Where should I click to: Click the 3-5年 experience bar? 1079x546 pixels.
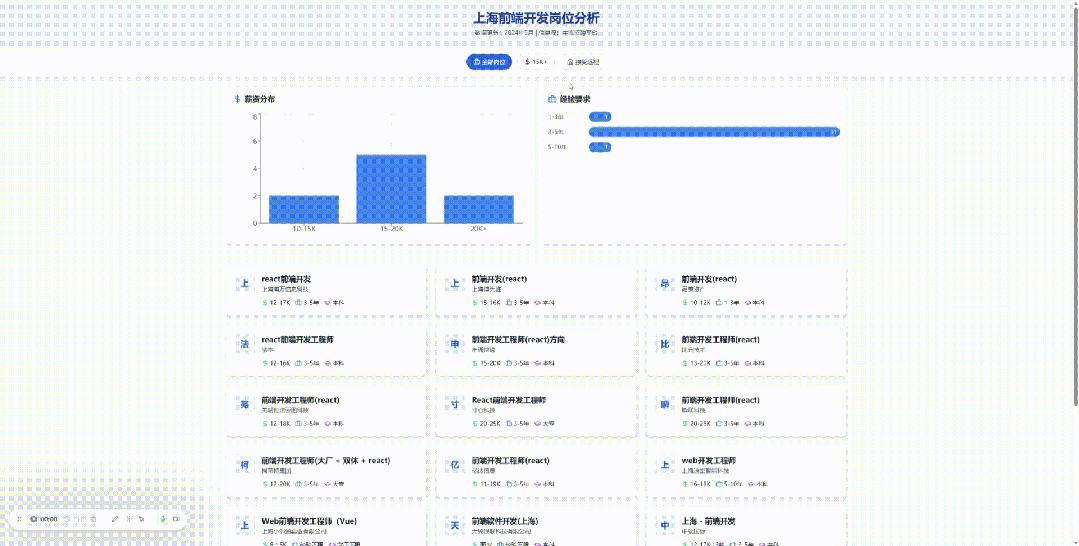pyautogui.click(x=714, y=132)
